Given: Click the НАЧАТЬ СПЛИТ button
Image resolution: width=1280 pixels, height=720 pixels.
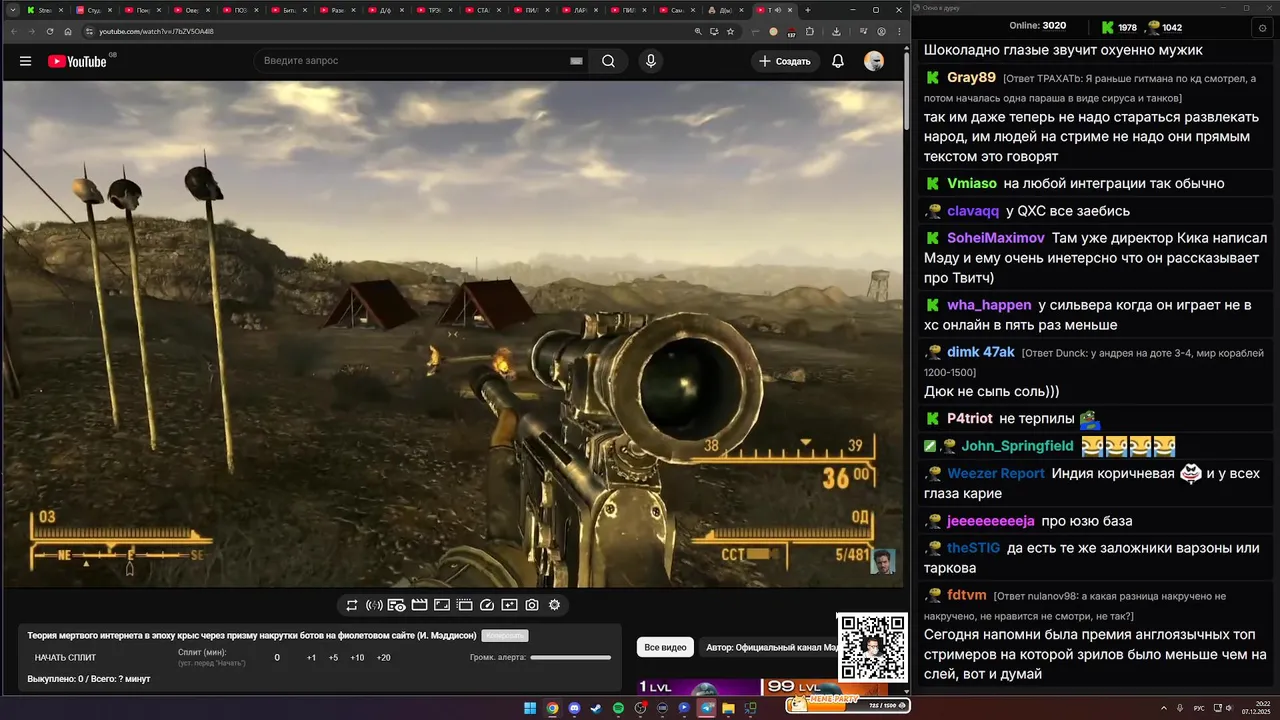Looking at the screenshot, I should pos(65,658).
